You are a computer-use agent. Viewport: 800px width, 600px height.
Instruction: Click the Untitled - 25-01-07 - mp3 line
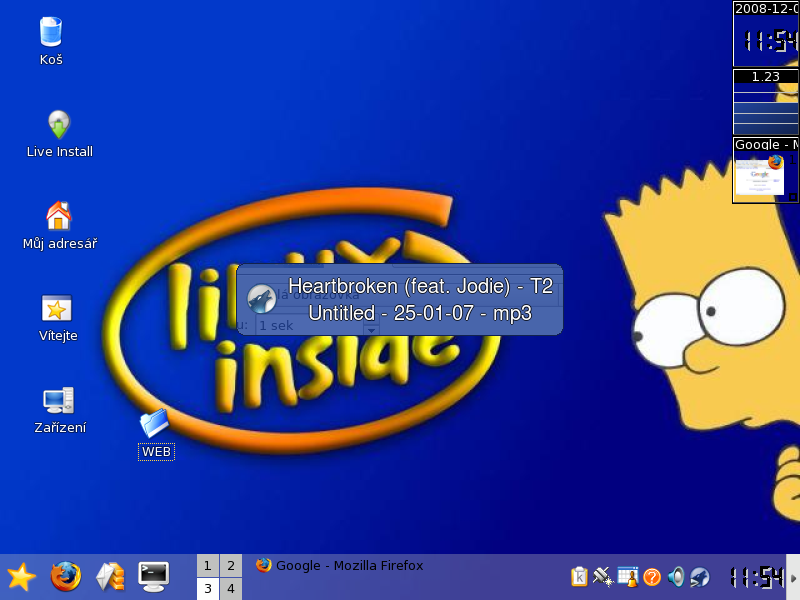pos(420,313)
